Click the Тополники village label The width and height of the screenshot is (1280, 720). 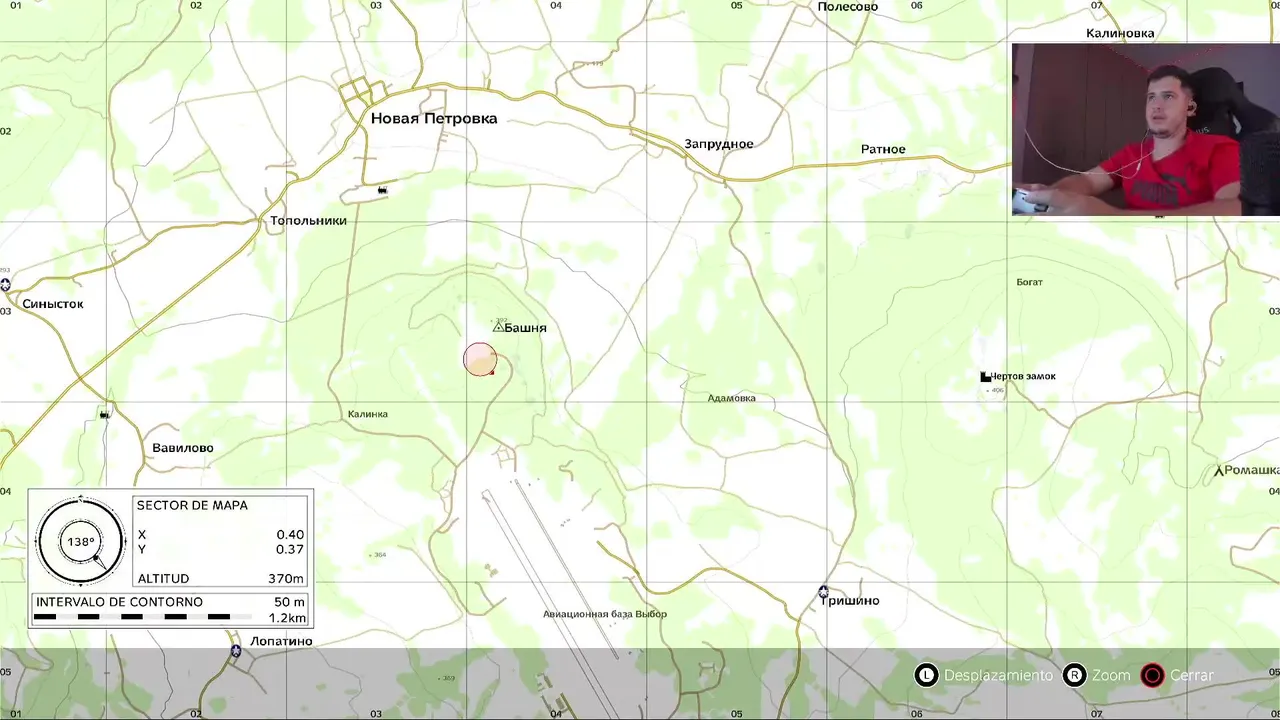pyautogui.click(x=308, y=221)
